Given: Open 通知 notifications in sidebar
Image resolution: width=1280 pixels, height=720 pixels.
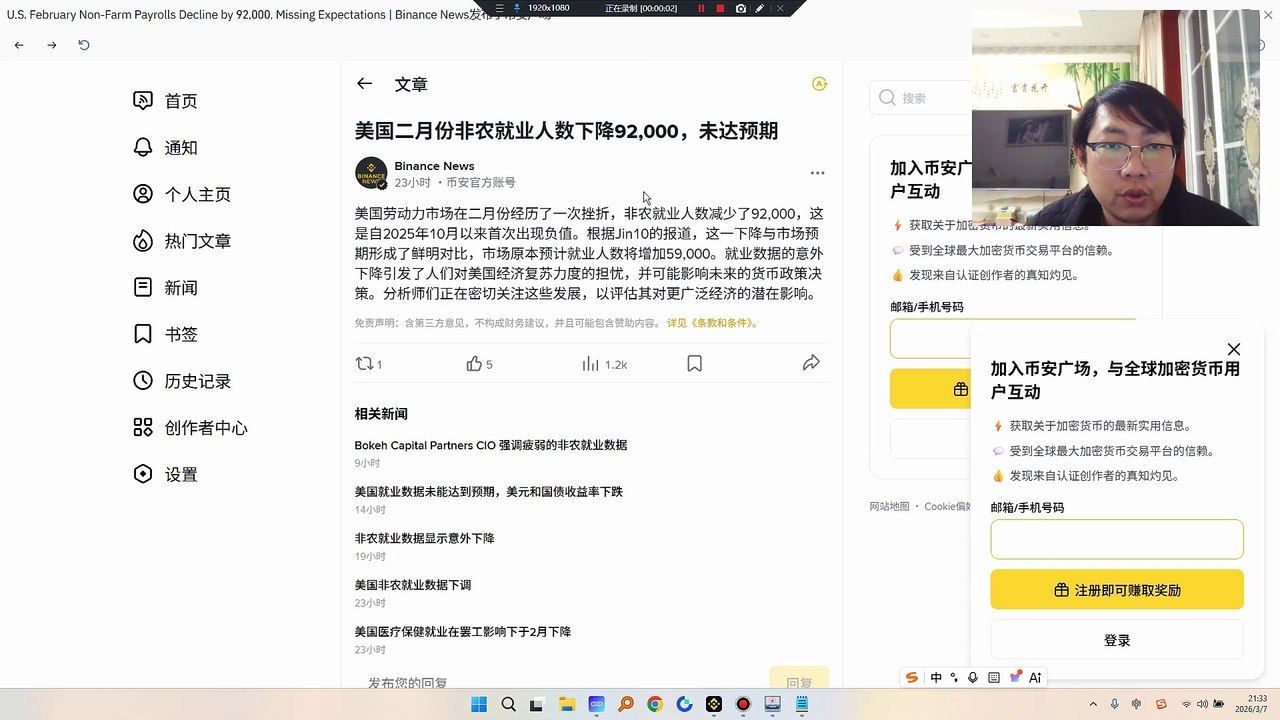Looking at the screenshot, I should 166,148.
